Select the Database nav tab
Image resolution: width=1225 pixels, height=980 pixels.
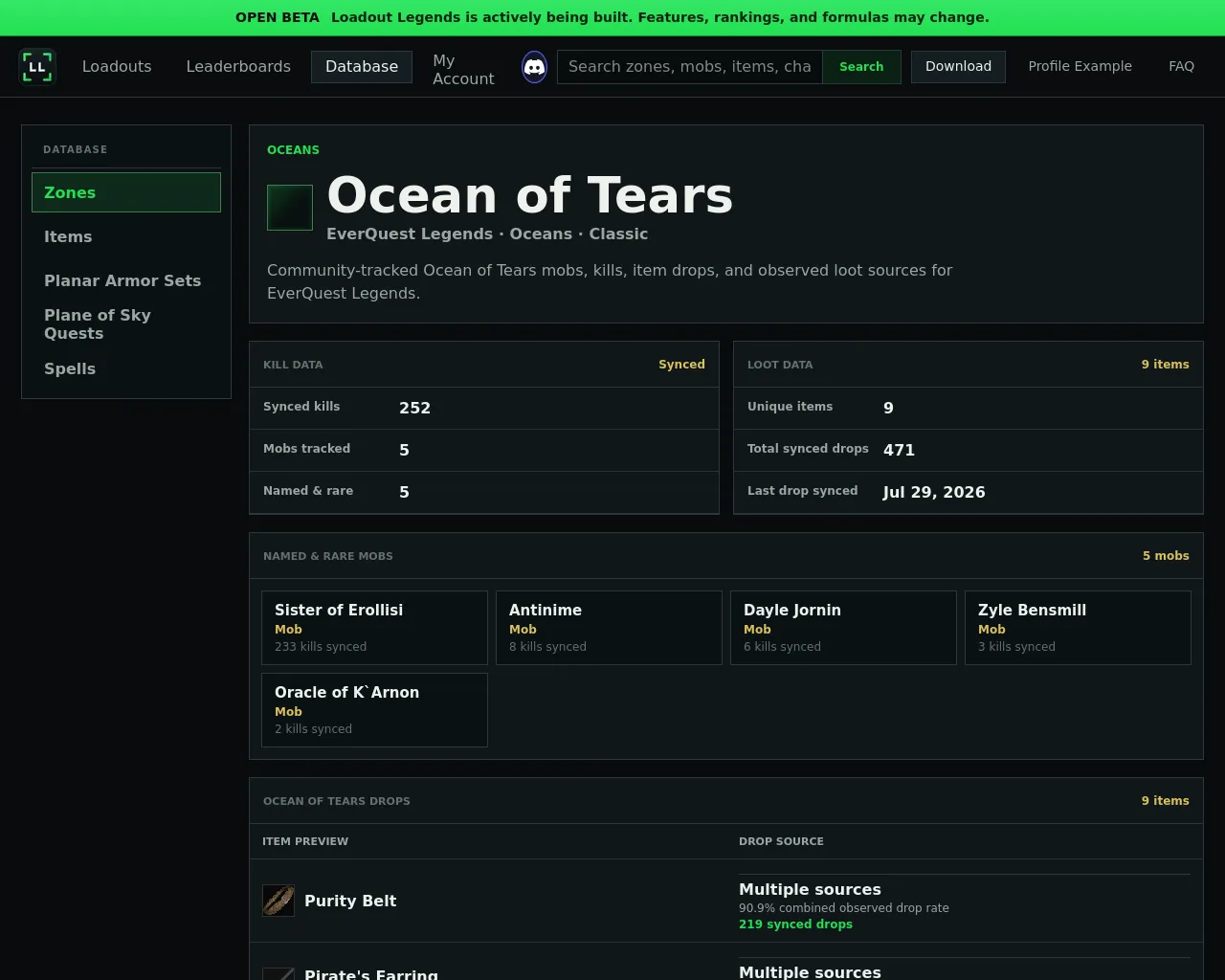(362, 67)
